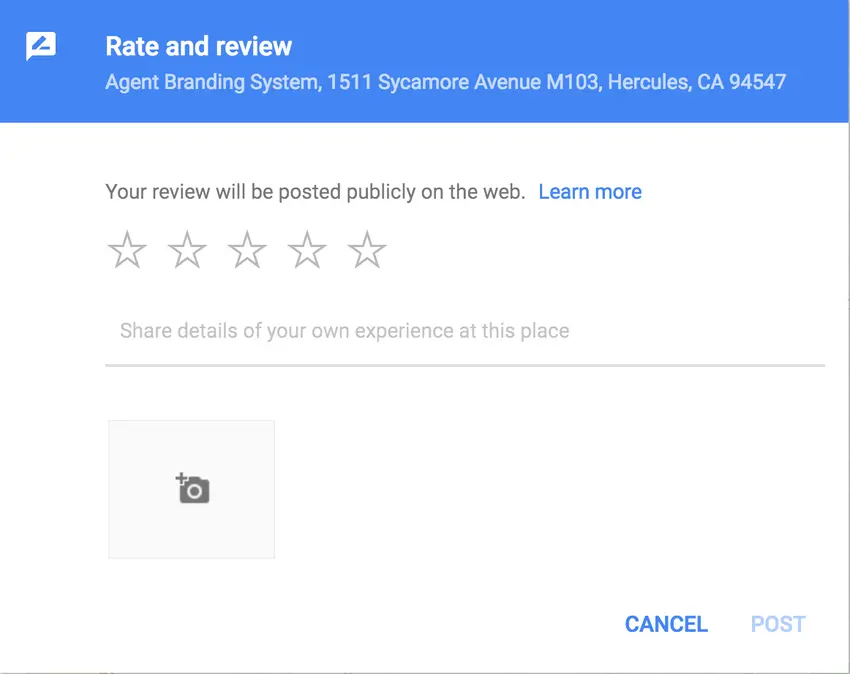This screenshot has height=674, width=850.
Task: Click the Agent Branding System address text
Action: click(x=446, y=82)
